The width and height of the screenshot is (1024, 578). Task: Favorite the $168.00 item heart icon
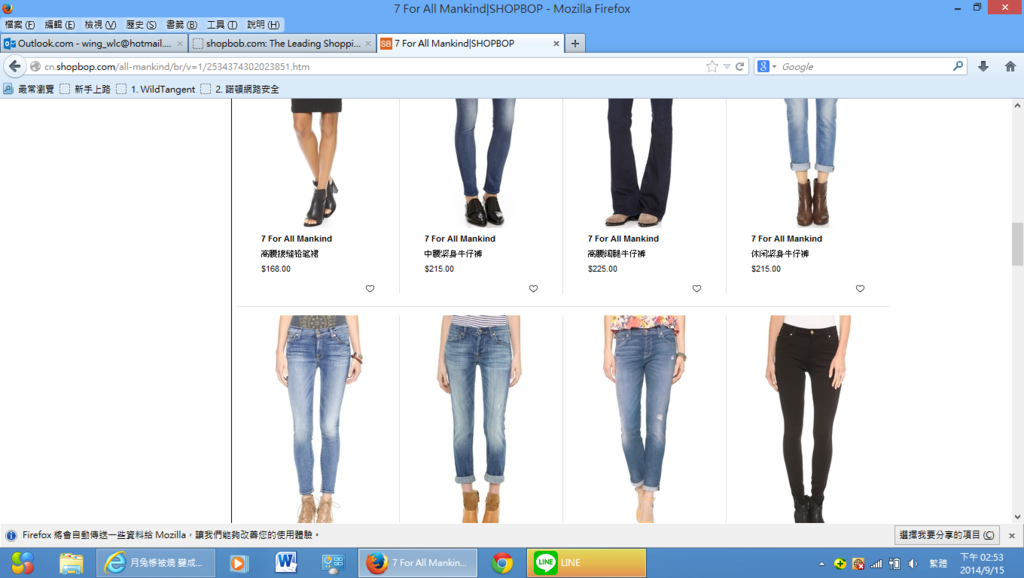(370, 289)
